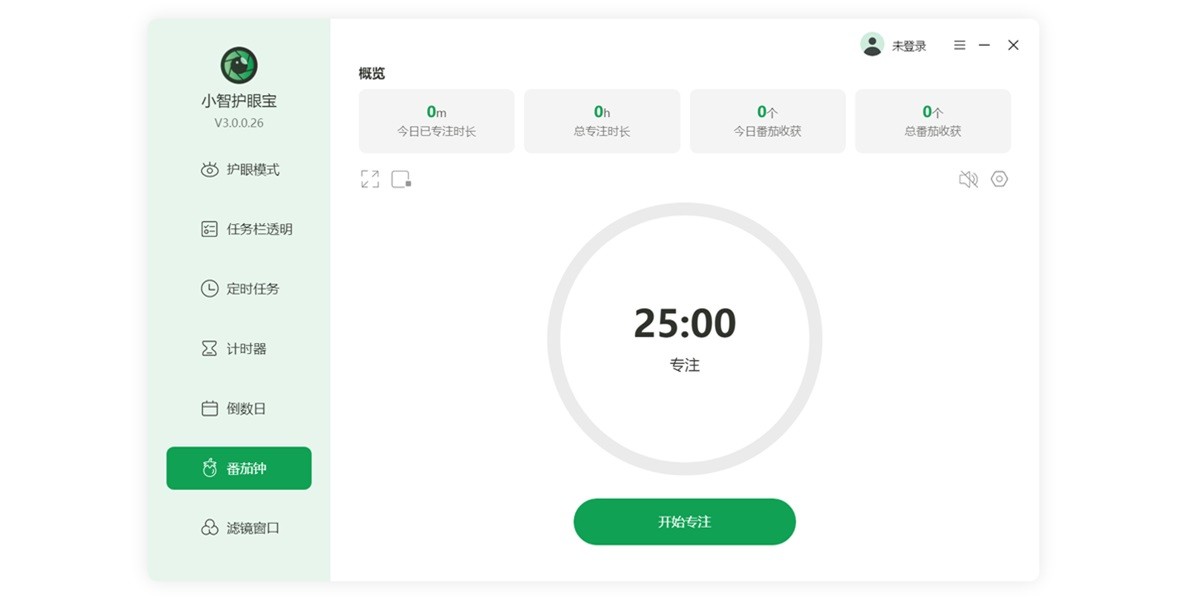Open mini floating window icon above the timer

click(x=401, y=178)
